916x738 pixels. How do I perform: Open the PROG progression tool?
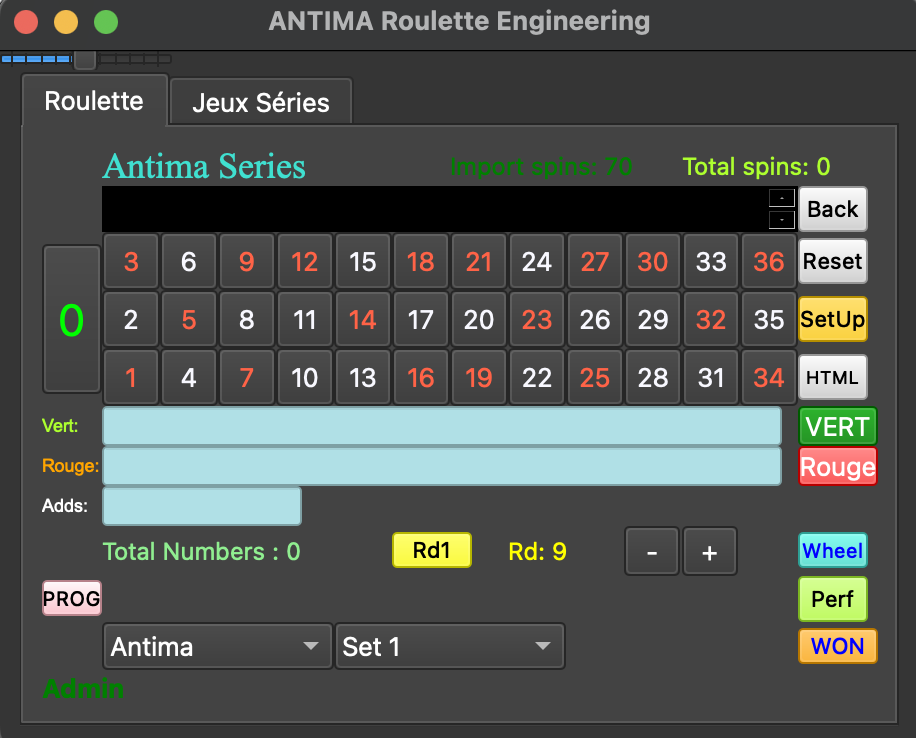(71, 598)
